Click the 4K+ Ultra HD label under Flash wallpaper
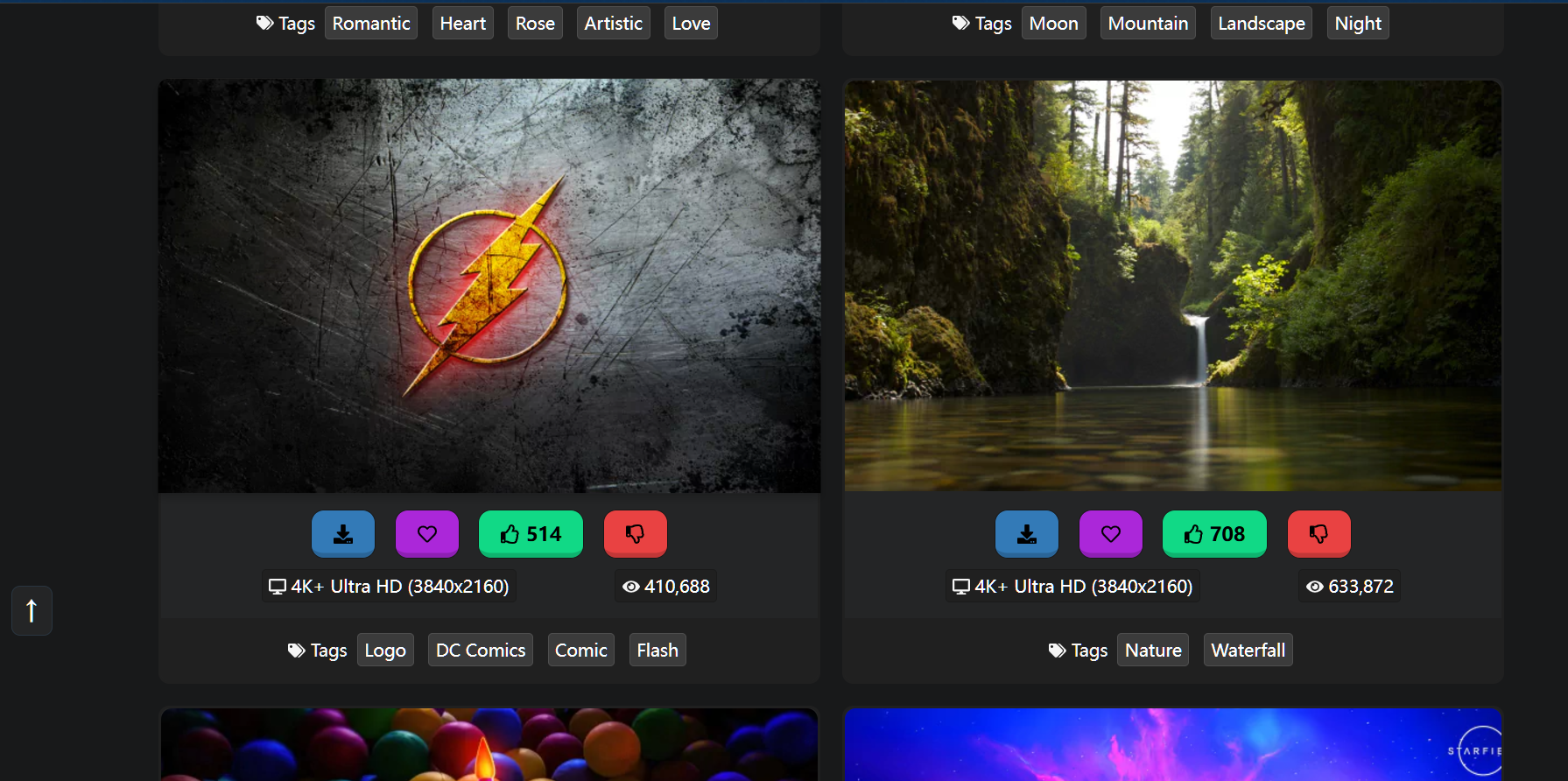The image size is (1568, 781). pos(389,586)
